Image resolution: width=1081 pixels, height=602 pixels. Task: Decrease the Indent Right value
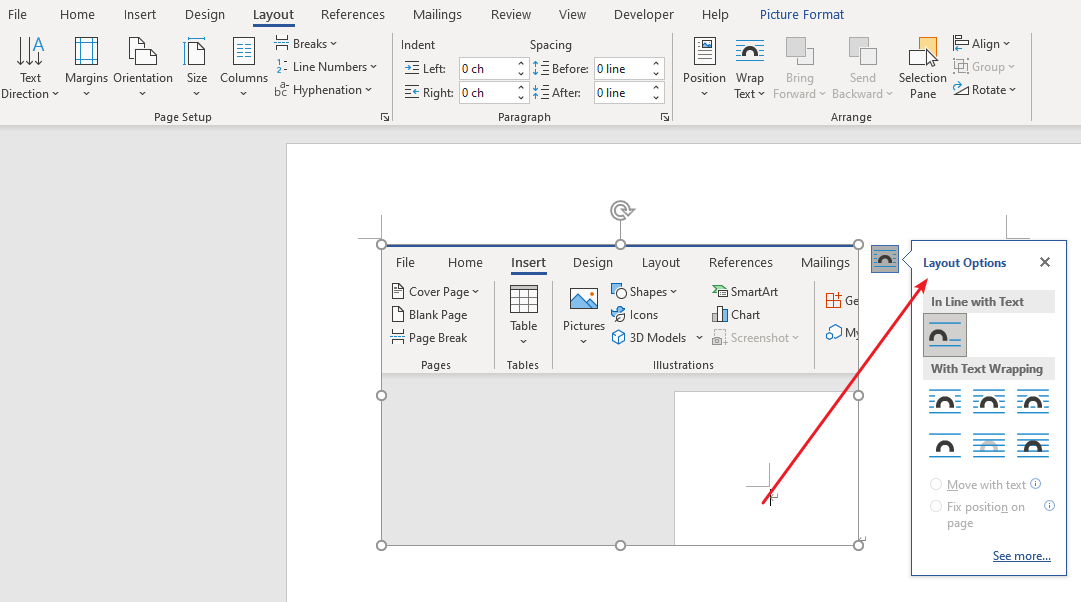[x=521, y=98]
